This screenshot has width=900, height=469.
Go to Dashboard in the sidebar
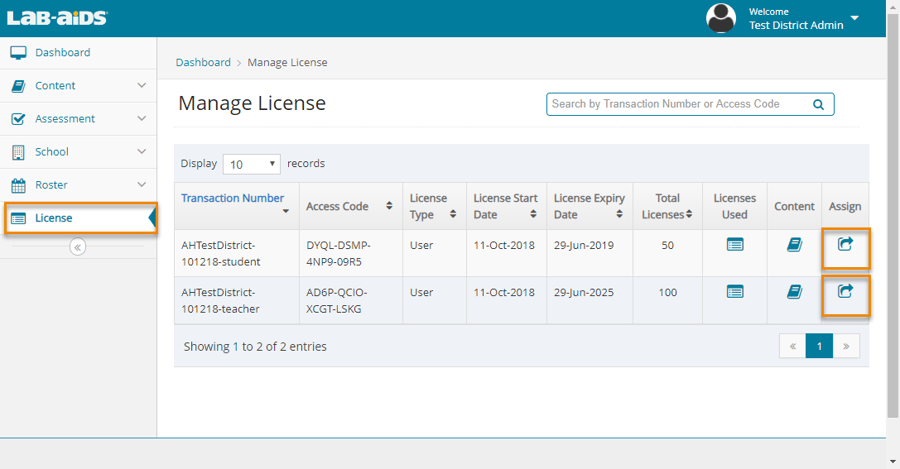click(62, 53)
